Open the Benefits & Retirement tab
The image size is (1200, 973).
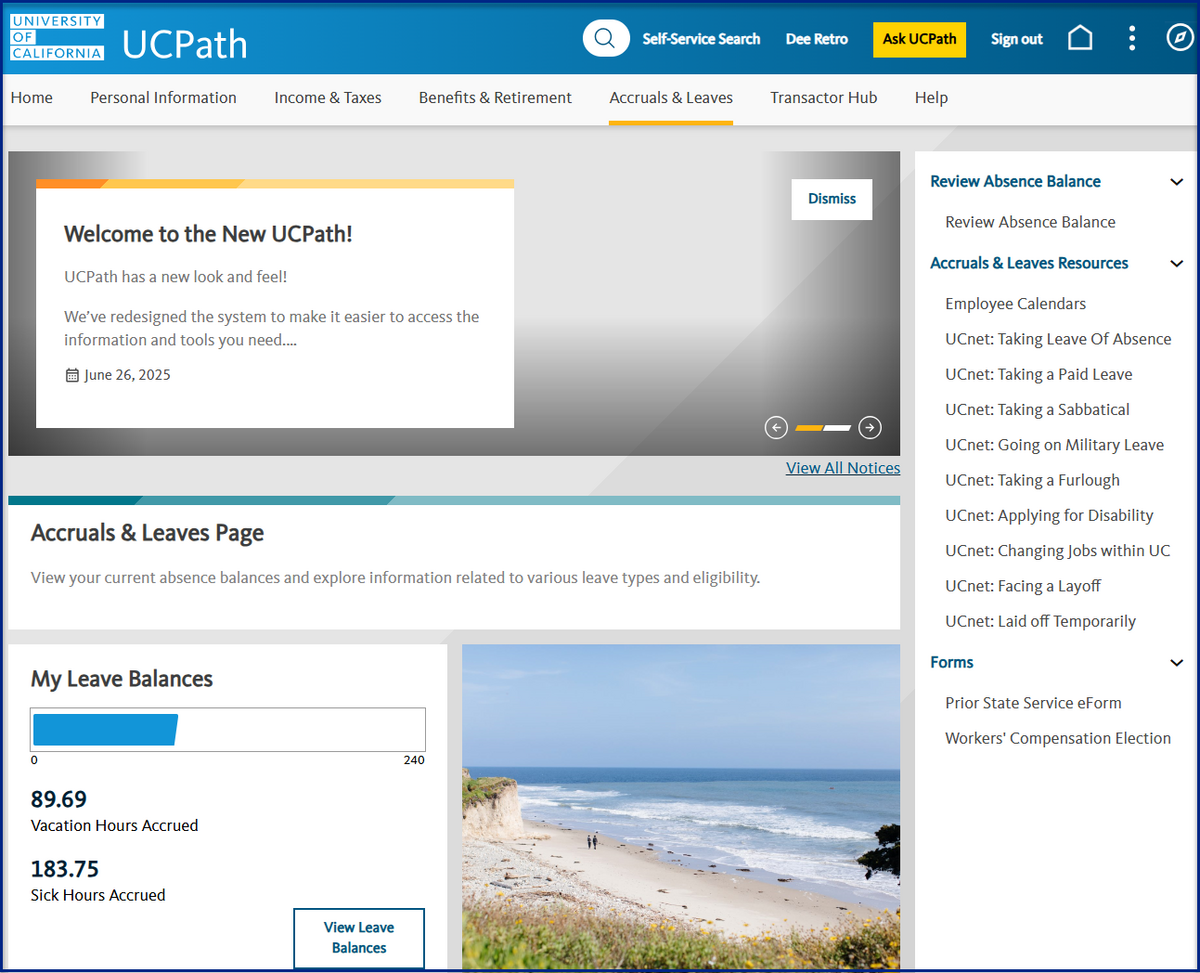pyautogui.click(x=495, y=98)
